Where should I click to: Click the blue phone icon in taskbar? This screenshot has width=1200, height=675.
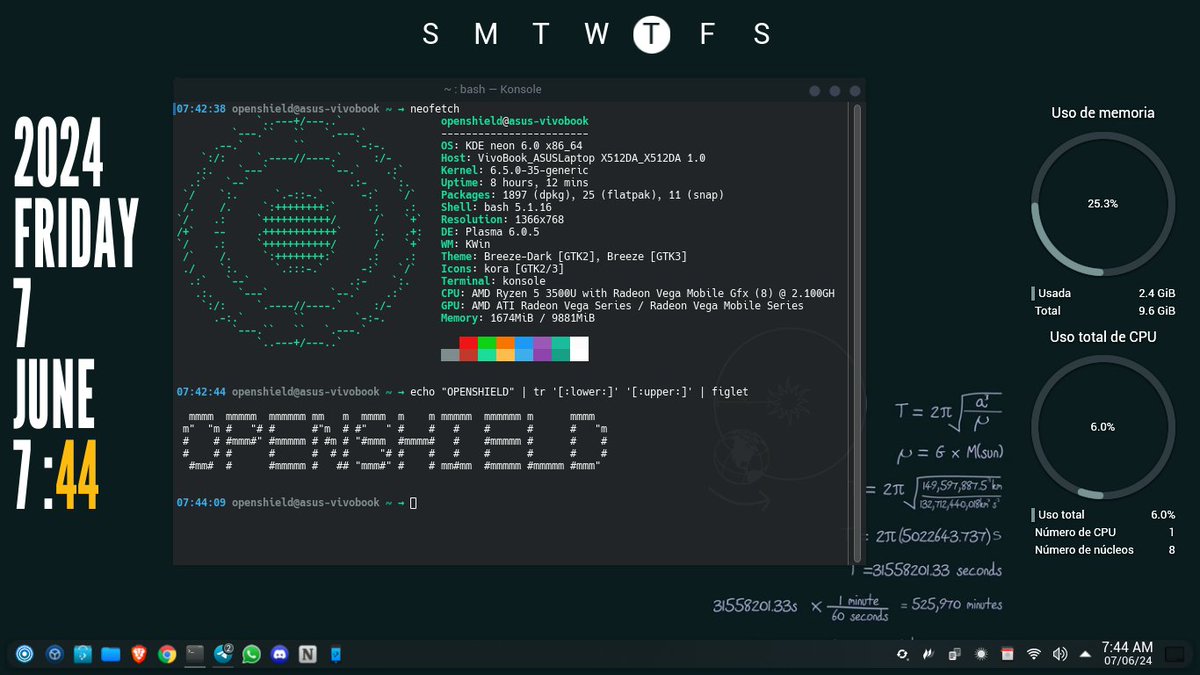point(336,655)
